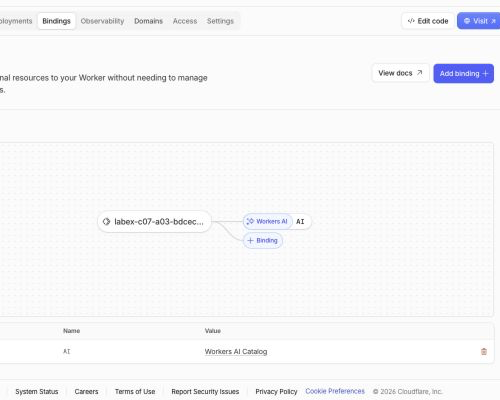Select the Settings tab
The height and width of the screenshot is (400, 500).
[x=220, y=21]
